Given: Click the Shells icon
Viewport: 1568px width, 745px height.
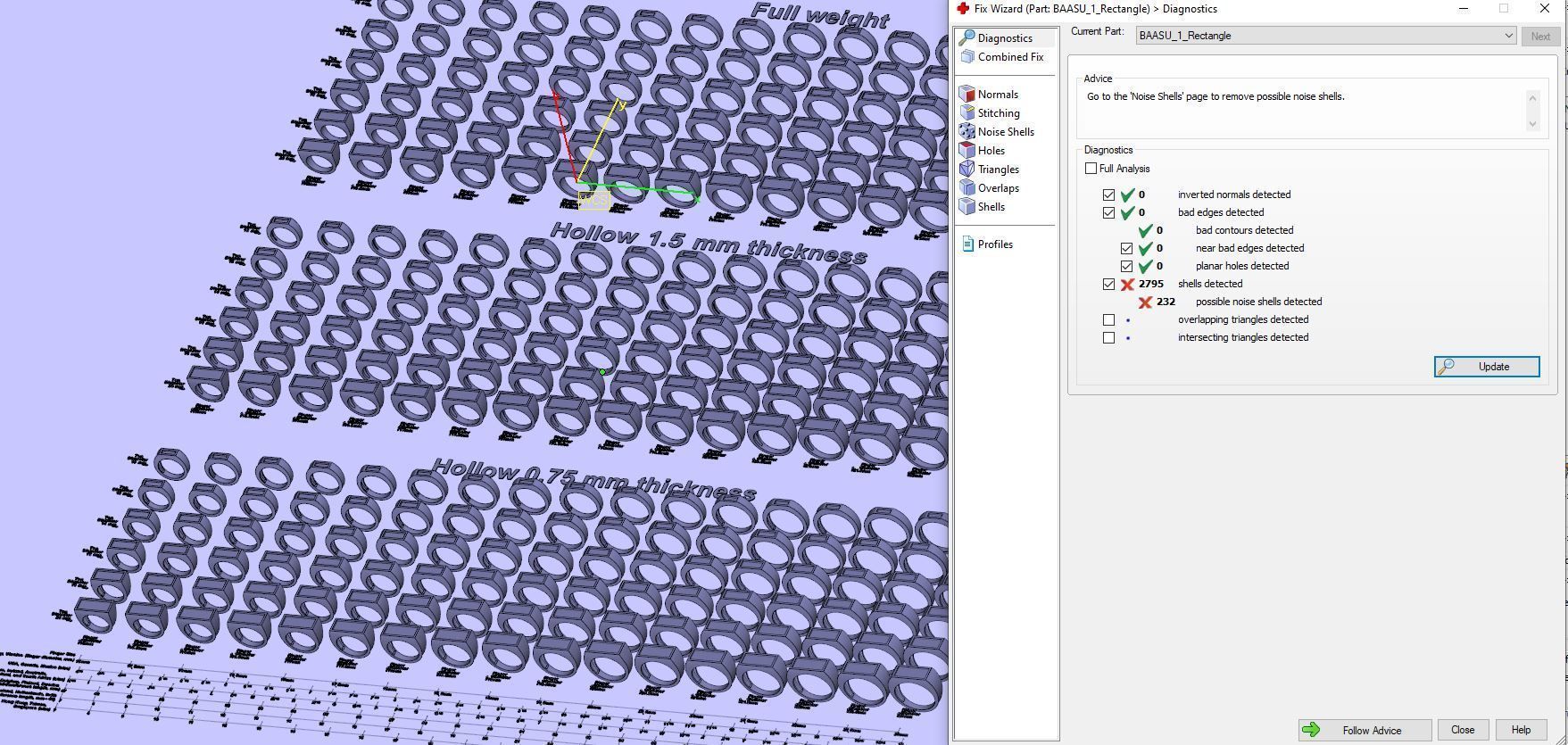Looking at the screenshot, I should pyautogui.click(x=967, y=206).
